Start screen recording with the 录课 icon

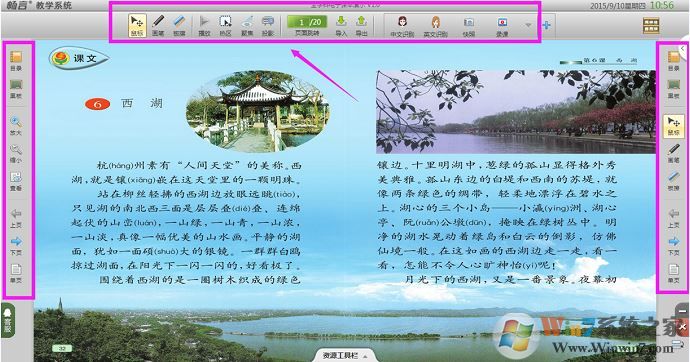pos(502,26)
